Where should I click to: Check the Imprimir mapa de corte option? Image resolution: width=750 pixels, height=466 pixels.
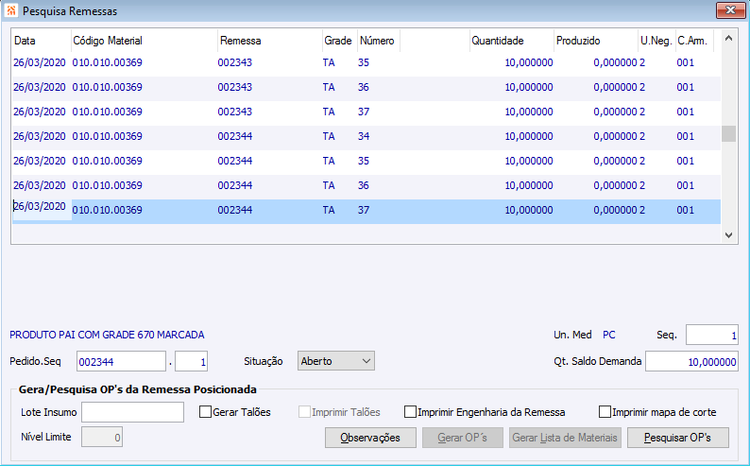click(605, 412)
